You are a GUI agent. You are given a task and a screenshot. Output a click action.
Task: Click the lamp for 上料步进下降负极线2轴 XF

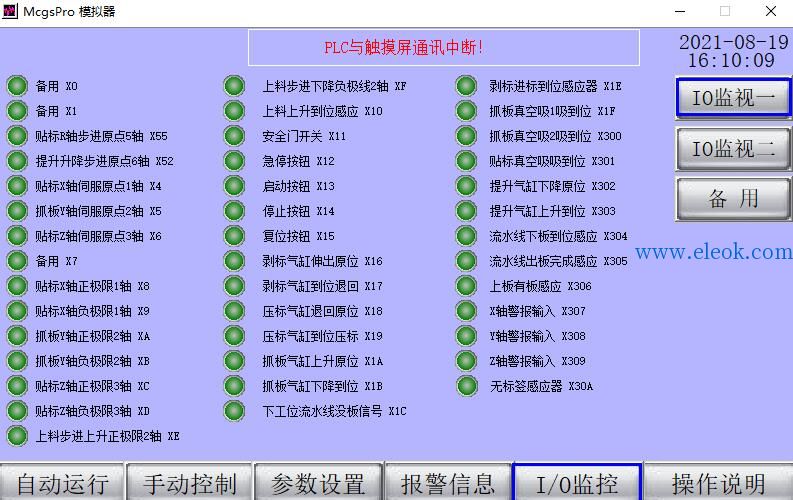coord(234,86)
